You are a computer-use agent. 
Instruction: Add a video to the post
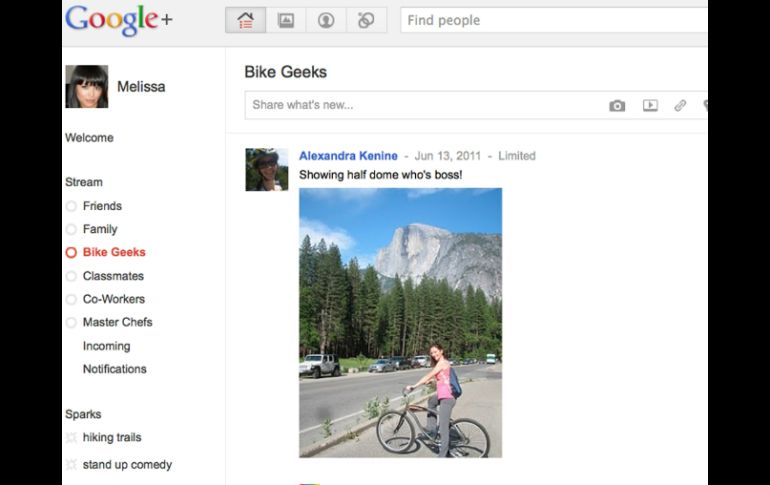click(650, 105)
